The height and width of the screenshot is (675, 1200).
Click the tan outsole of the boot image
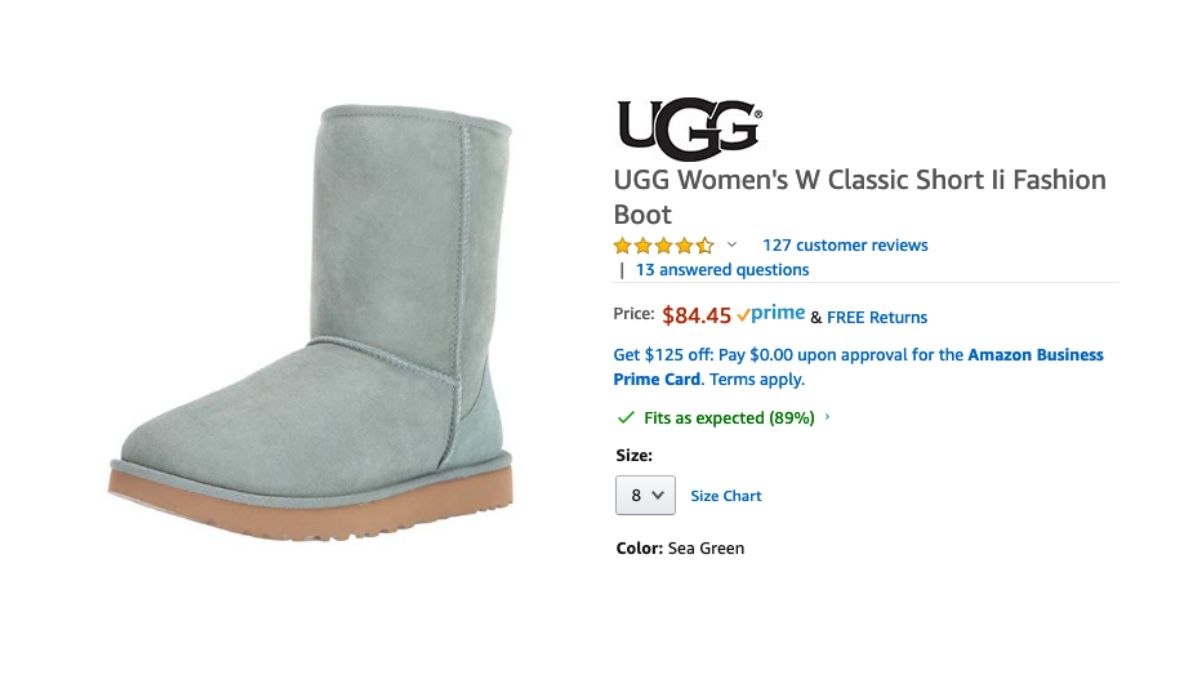pyautogui.click(x=310, y=501)
